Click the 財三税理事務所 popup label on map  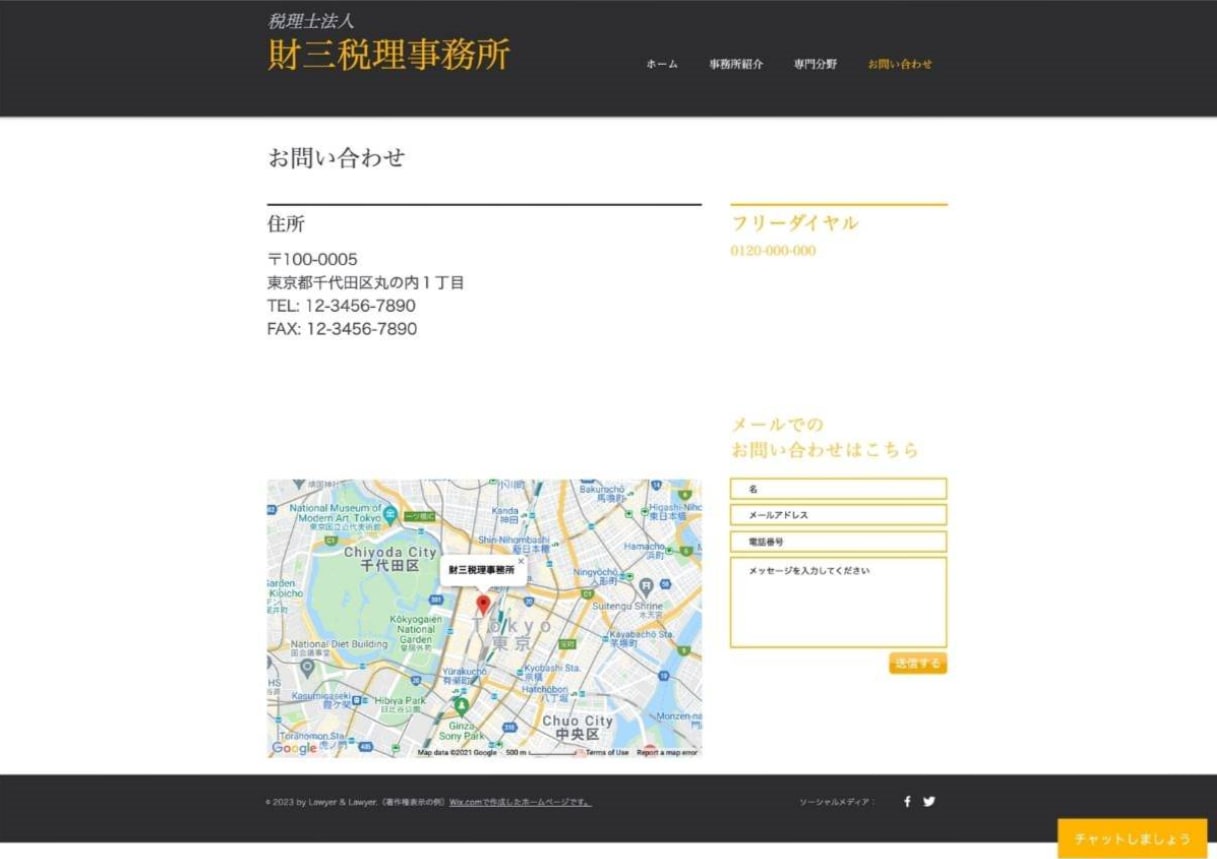(480, 569)
